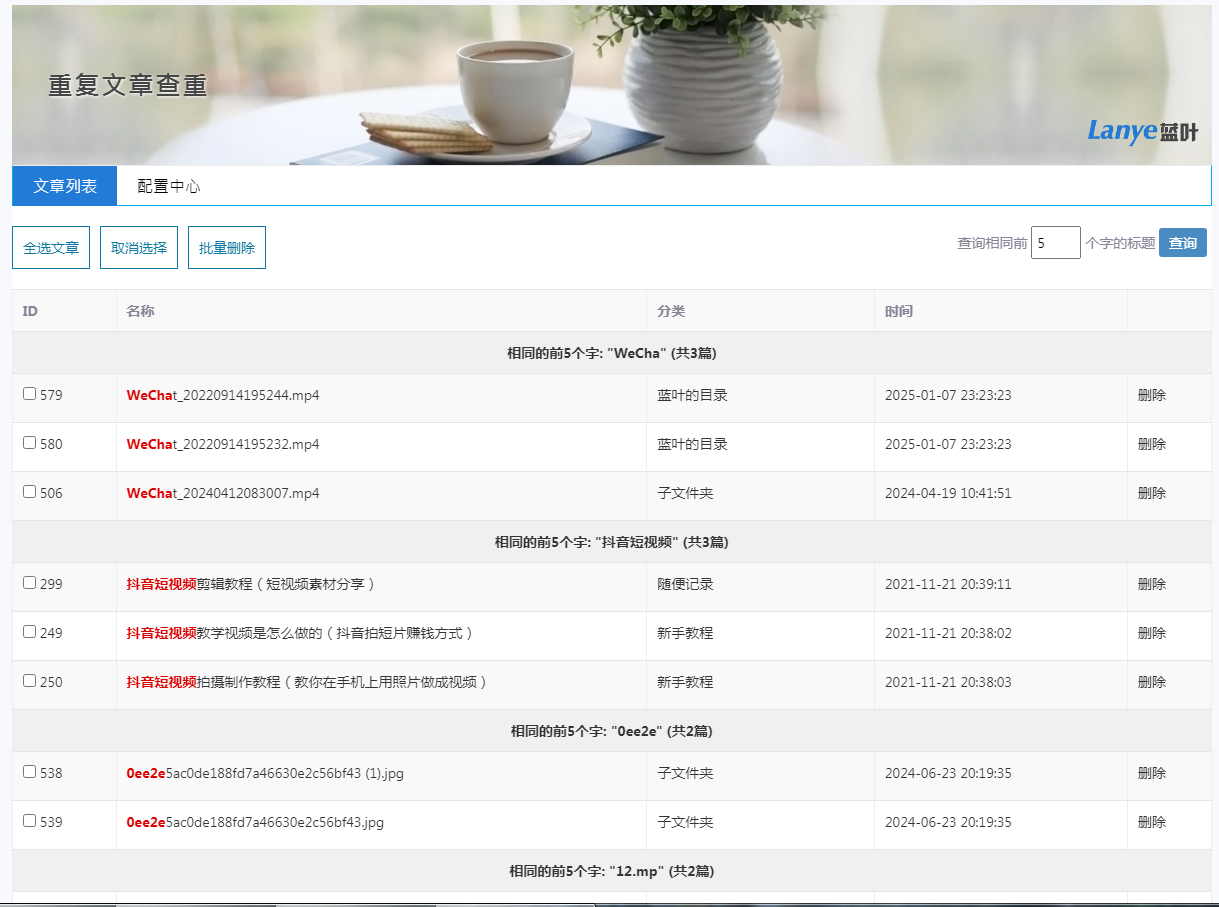Tick the checkbox for article 538
1219x907 pixels.
pos(29,772)
